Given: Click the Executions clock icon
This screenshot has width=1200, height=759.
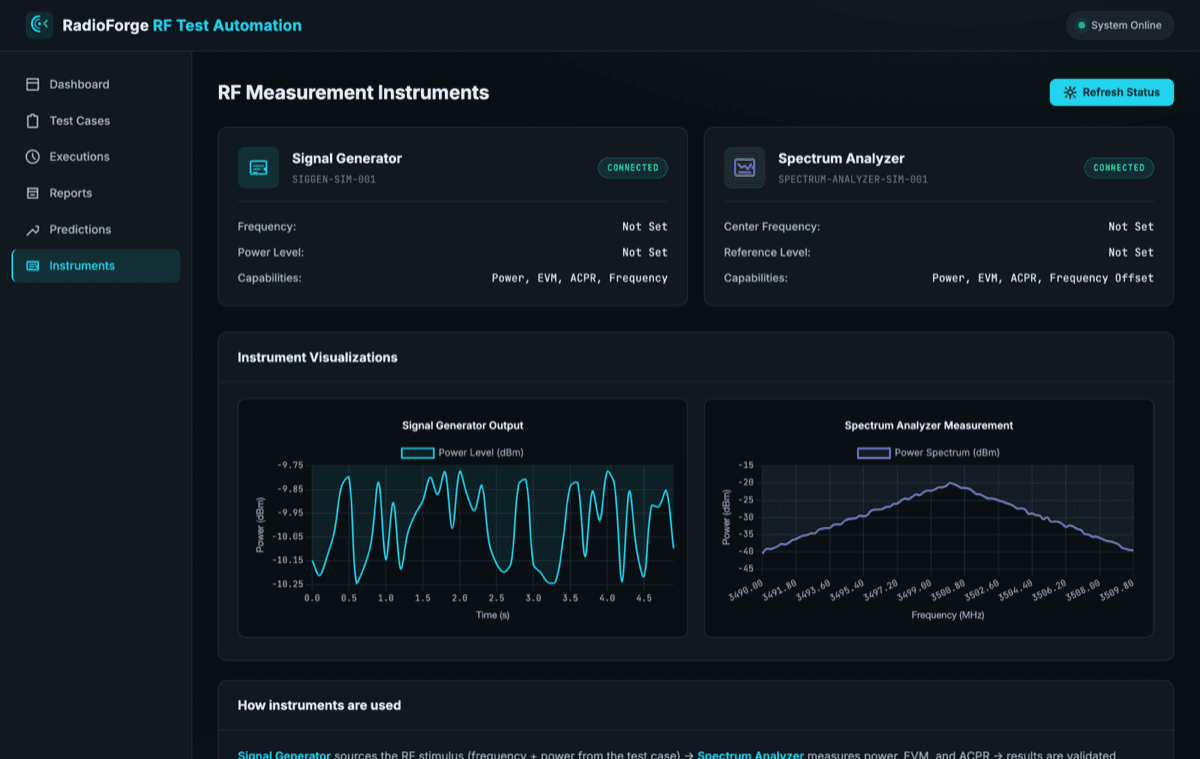Looking at the screenshot, I should pos(32,157).
